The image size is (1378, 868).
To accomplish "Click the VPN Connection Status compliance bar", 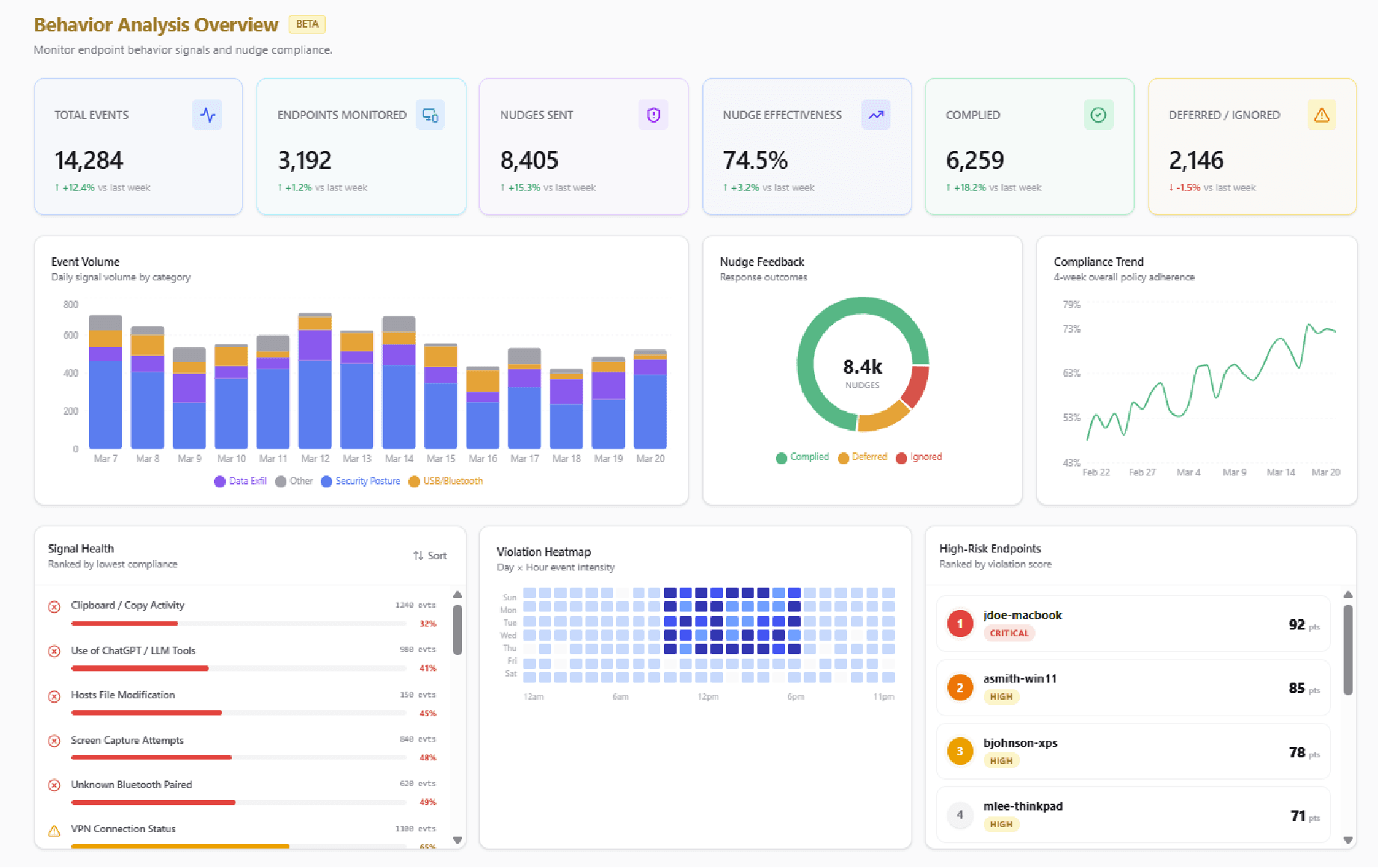I will (x=239, y=846).
